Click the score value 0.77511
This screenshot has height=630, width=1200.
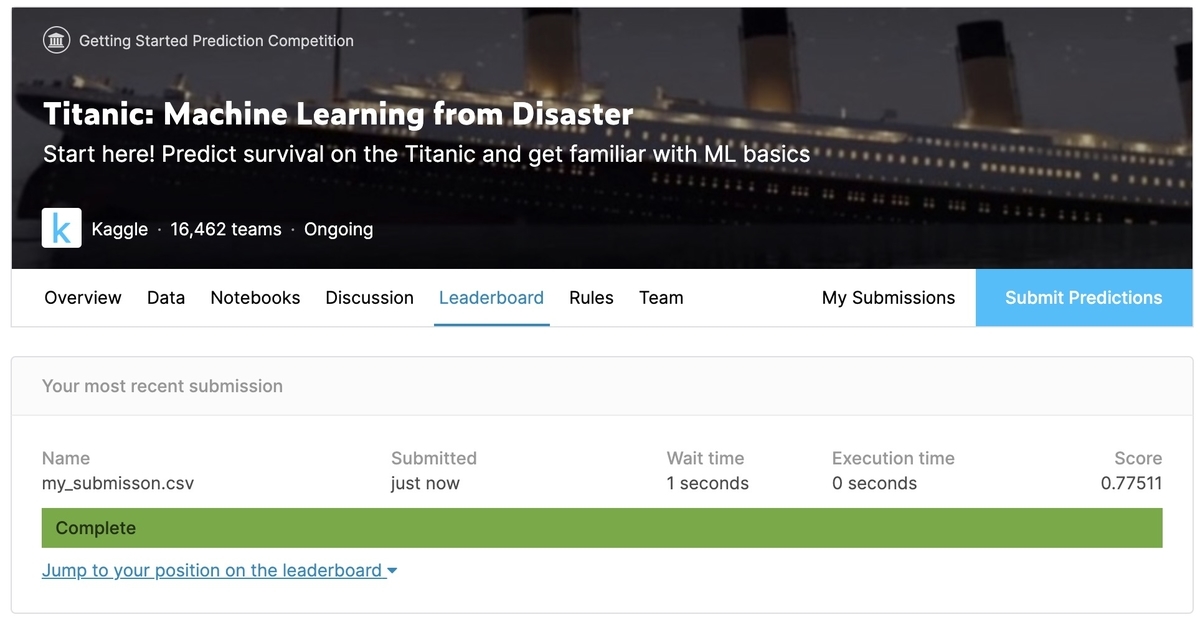pos(1131,483)
